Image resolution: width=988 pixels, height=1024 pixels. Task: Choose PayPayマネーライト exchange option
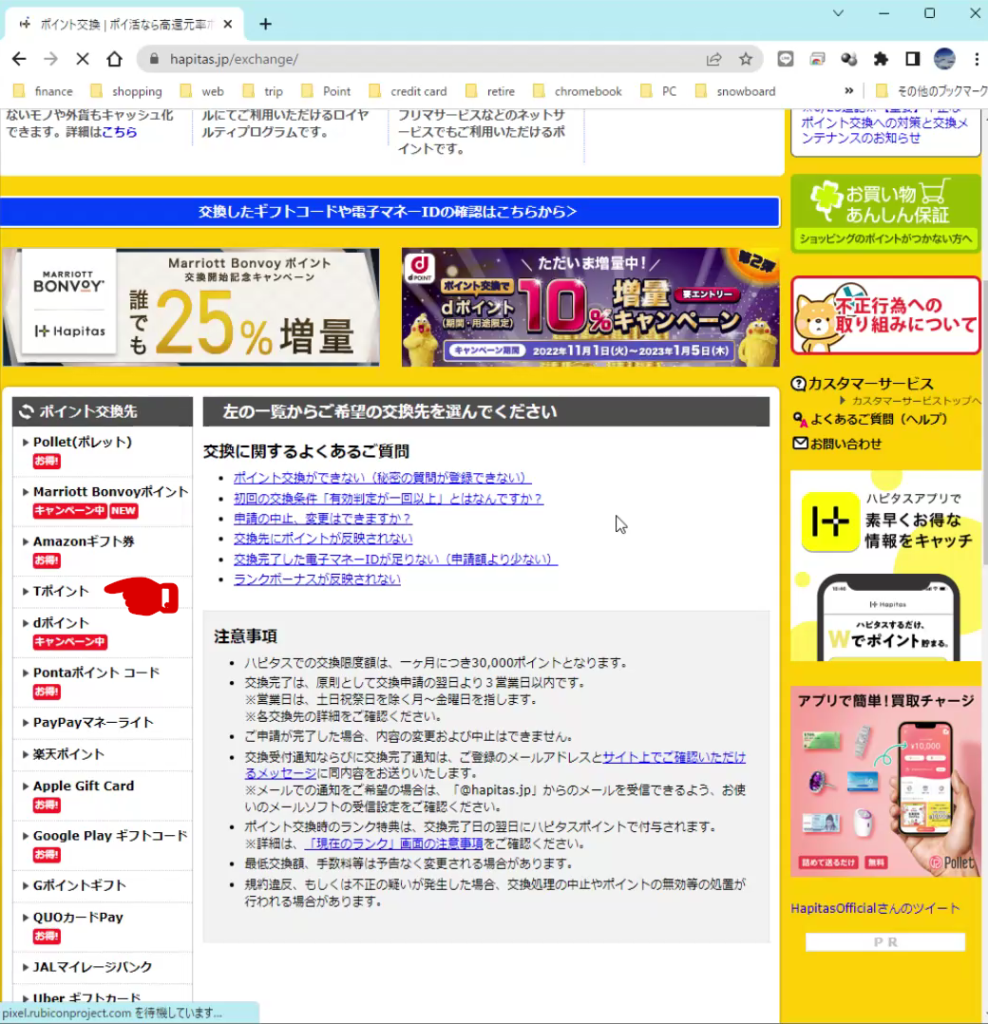(93, 722)
